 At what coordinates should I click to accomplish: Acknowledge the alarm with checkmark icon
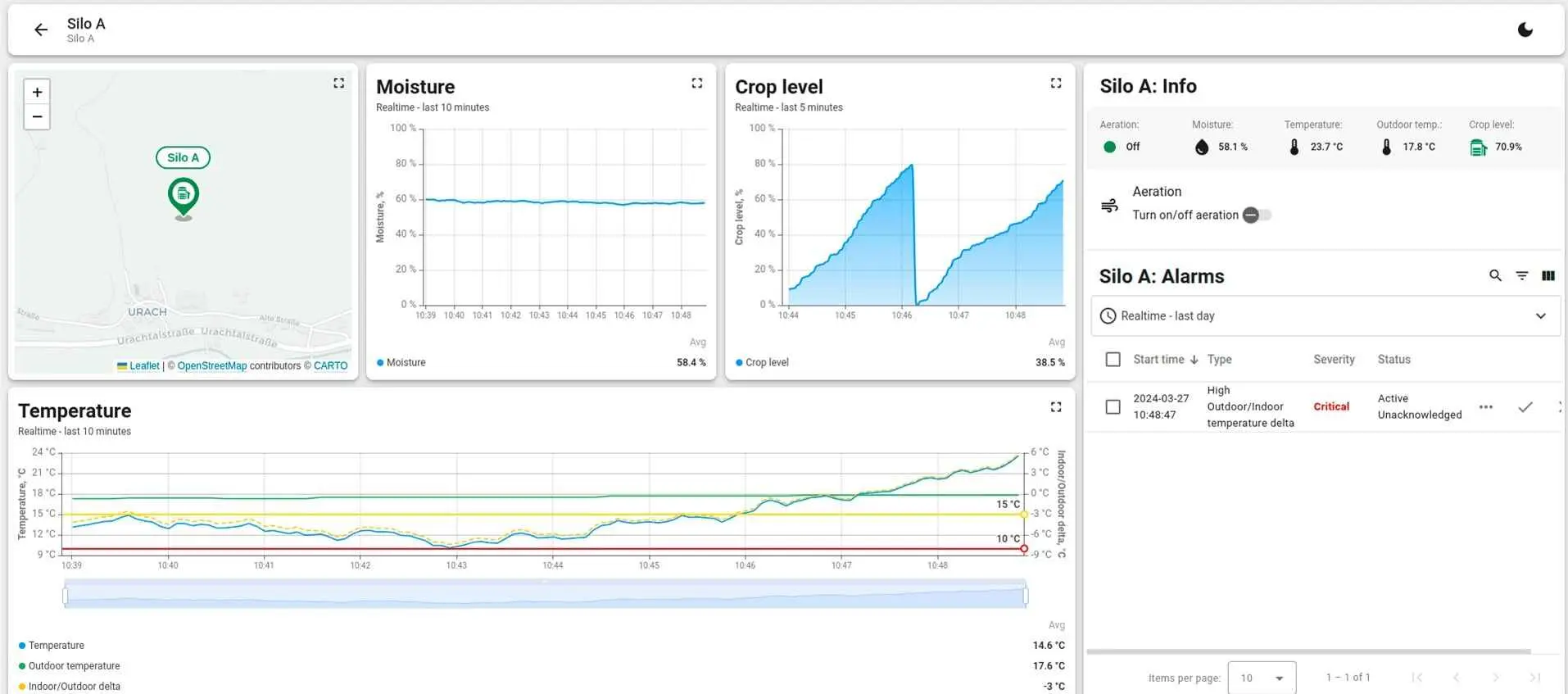click(x=1525, y=406)
